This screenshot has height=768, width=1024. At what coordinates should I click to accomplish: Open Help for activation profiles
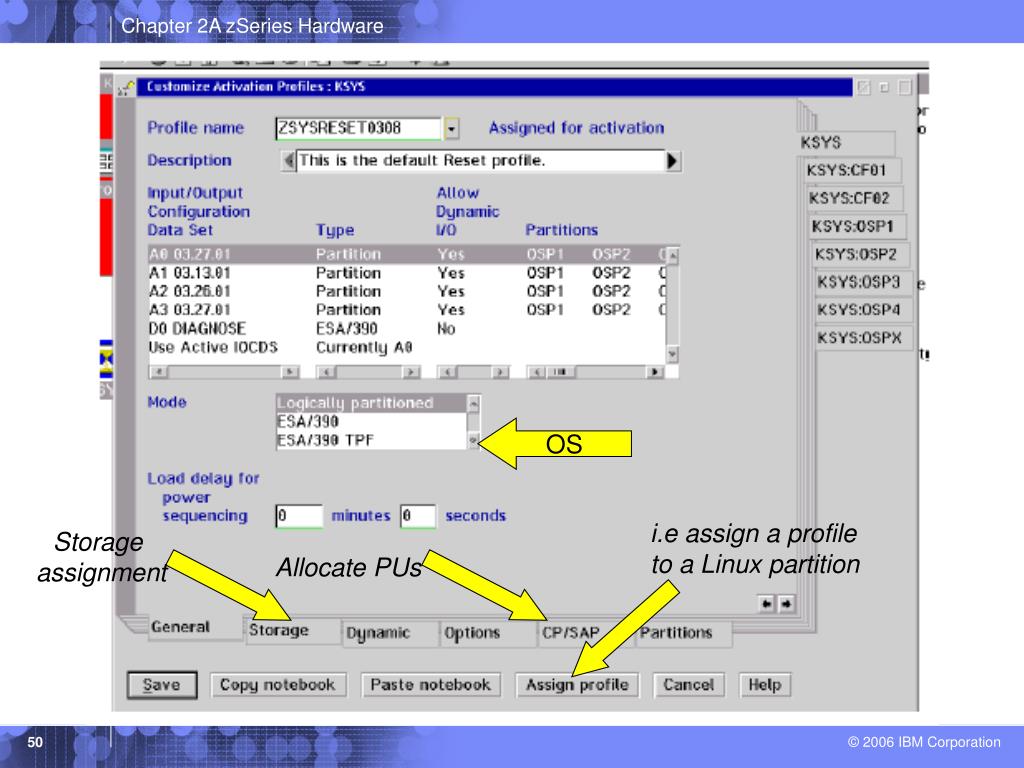(x=765, y=685)
